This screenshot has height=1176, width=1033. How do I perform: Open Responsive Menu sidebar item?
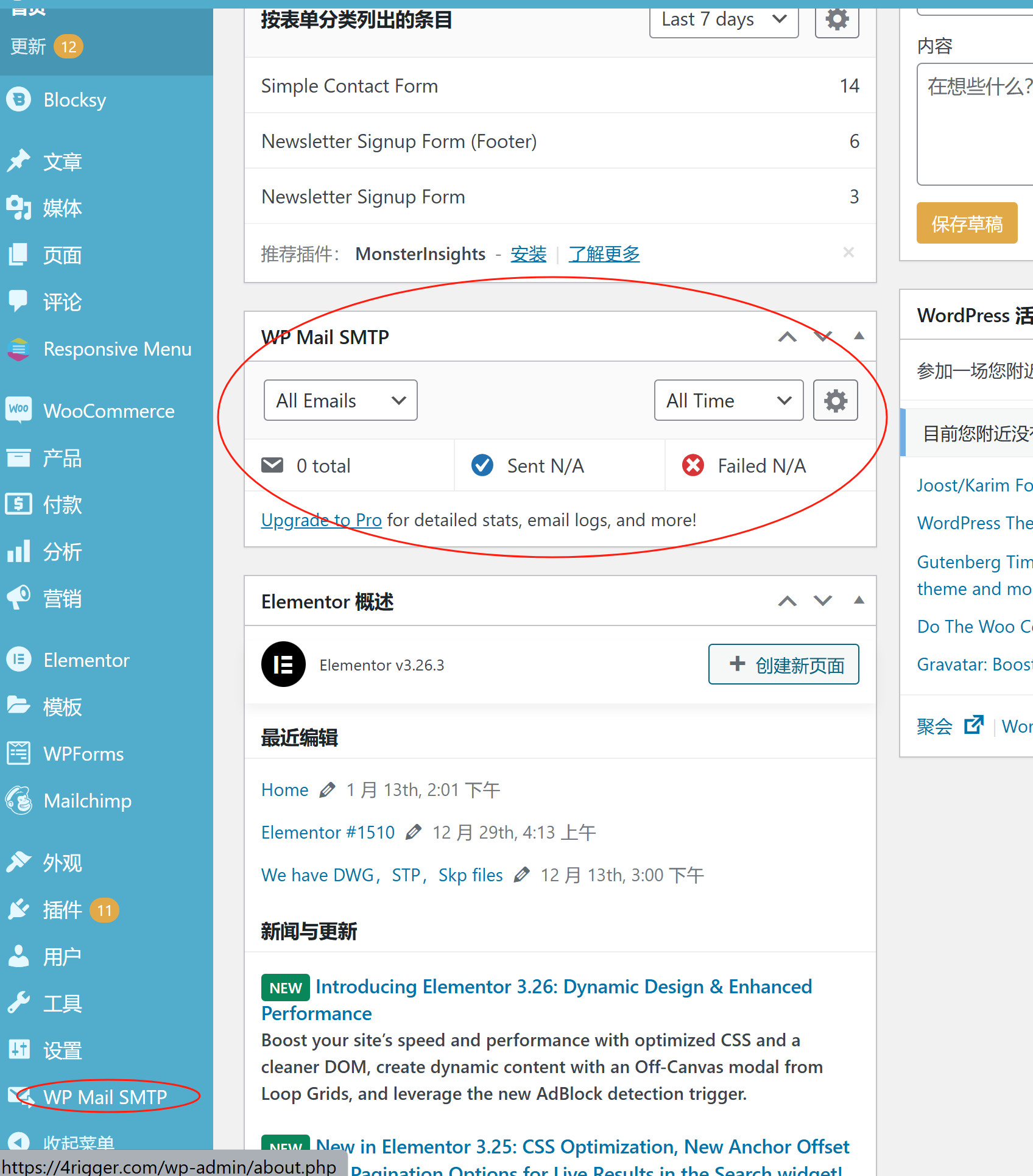tap(107, 349)
